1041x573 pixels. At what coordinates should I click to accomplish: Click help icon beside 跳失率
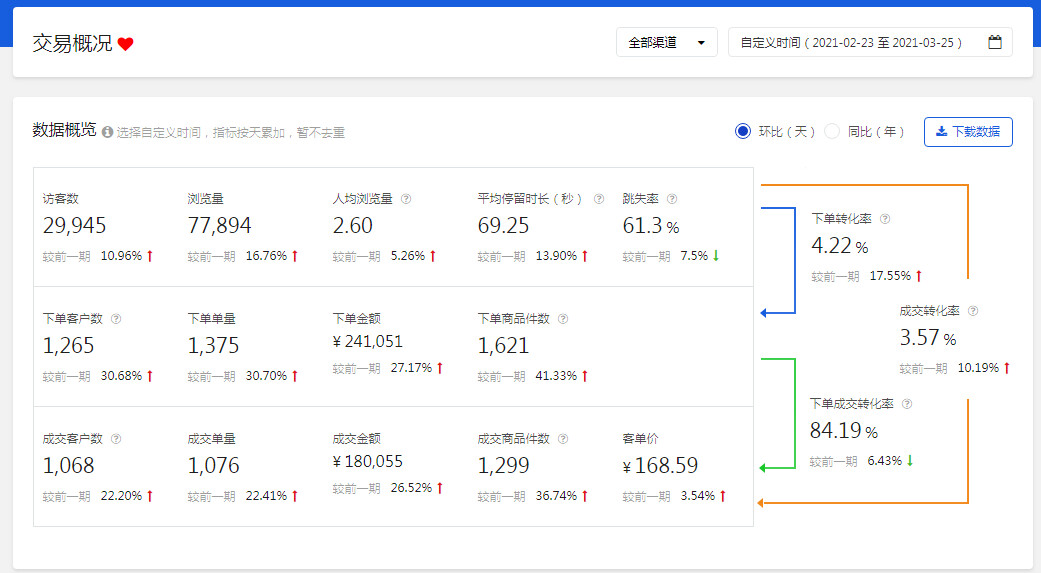[672, 199]
